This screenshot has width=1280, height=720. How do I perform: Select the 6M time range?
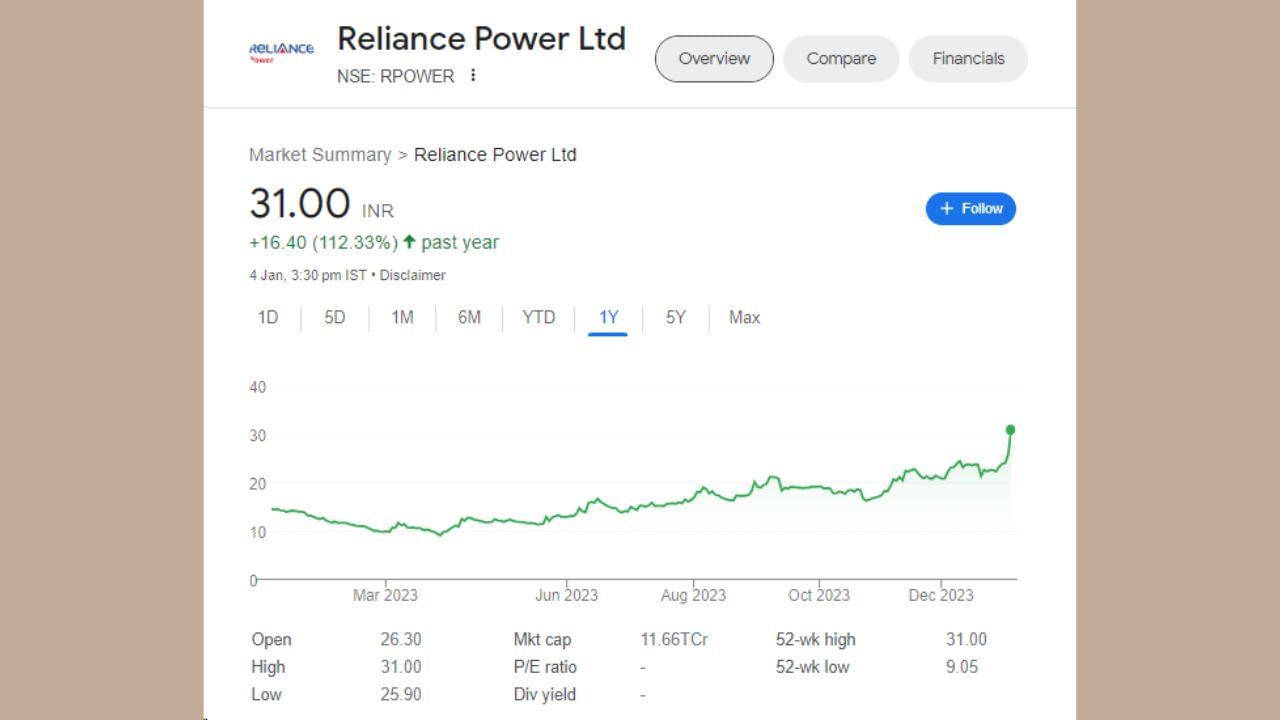pyautogui.click(x=469, y=317)
